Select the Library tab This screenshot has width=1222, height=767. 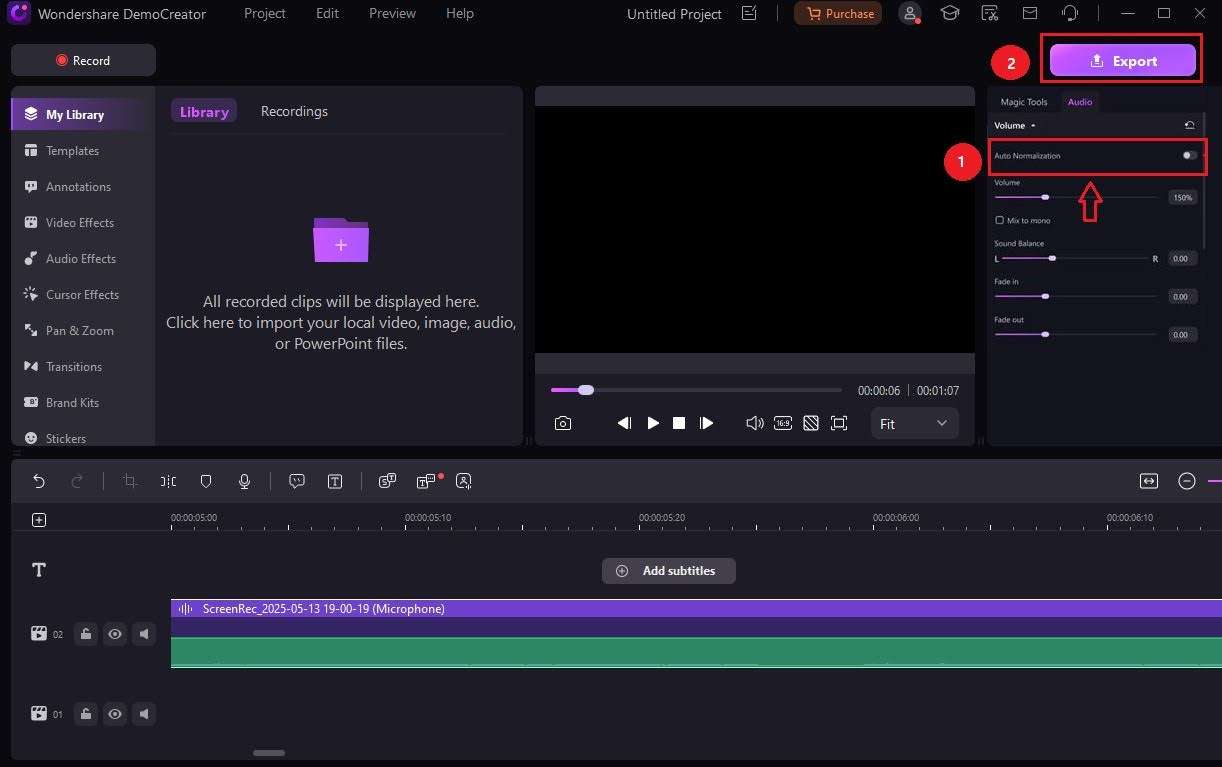[204, 111]
